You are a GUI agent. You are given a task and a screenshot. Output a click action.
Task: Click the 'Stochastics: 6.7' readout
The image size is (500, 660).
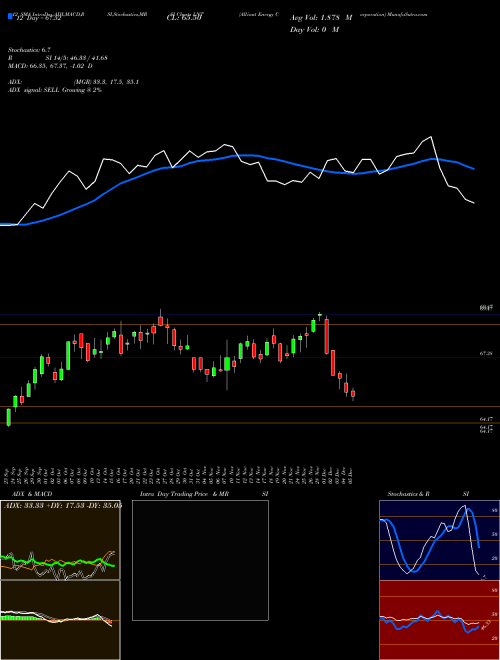pos(29,50)
